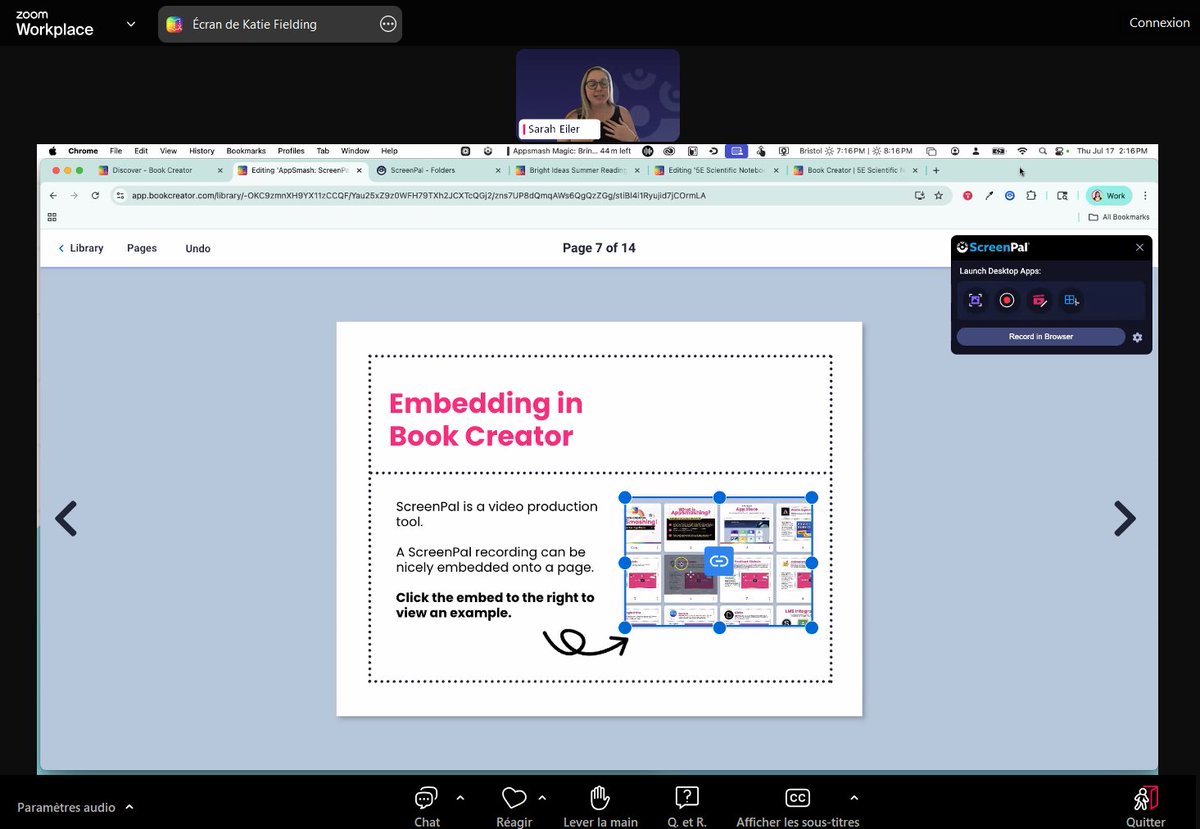Open Chrome extensions puzzle icon

click(x=1031, y=195)
